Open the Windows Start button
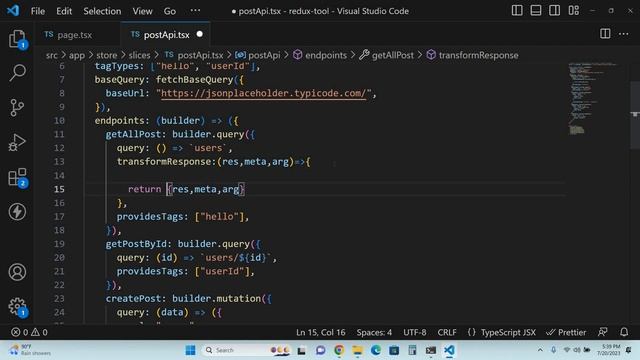 tap(190, 350)
